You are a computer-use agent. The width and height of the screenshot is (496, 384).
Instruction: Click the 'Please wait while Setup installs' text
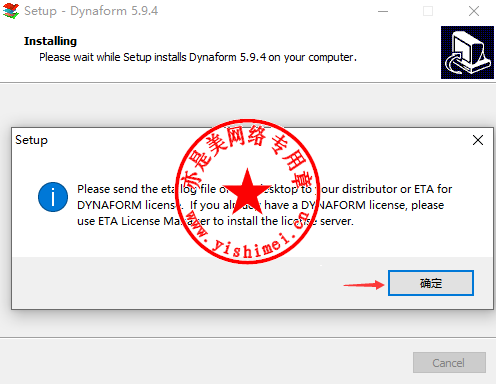click(198, 57)
